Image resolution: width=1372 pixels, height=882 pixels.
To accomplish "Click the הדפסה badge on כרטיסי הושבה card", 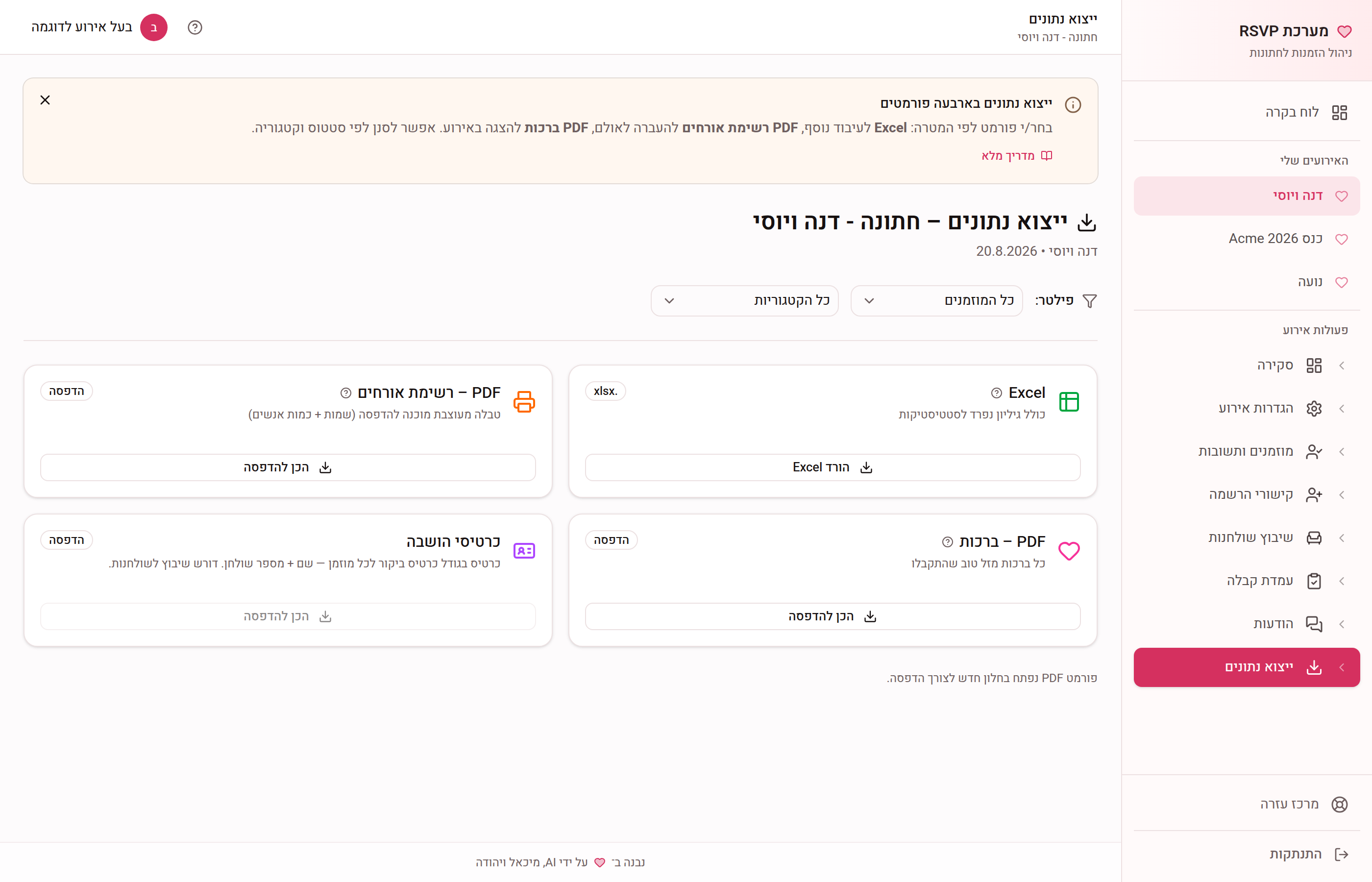I will click(67, 540).
